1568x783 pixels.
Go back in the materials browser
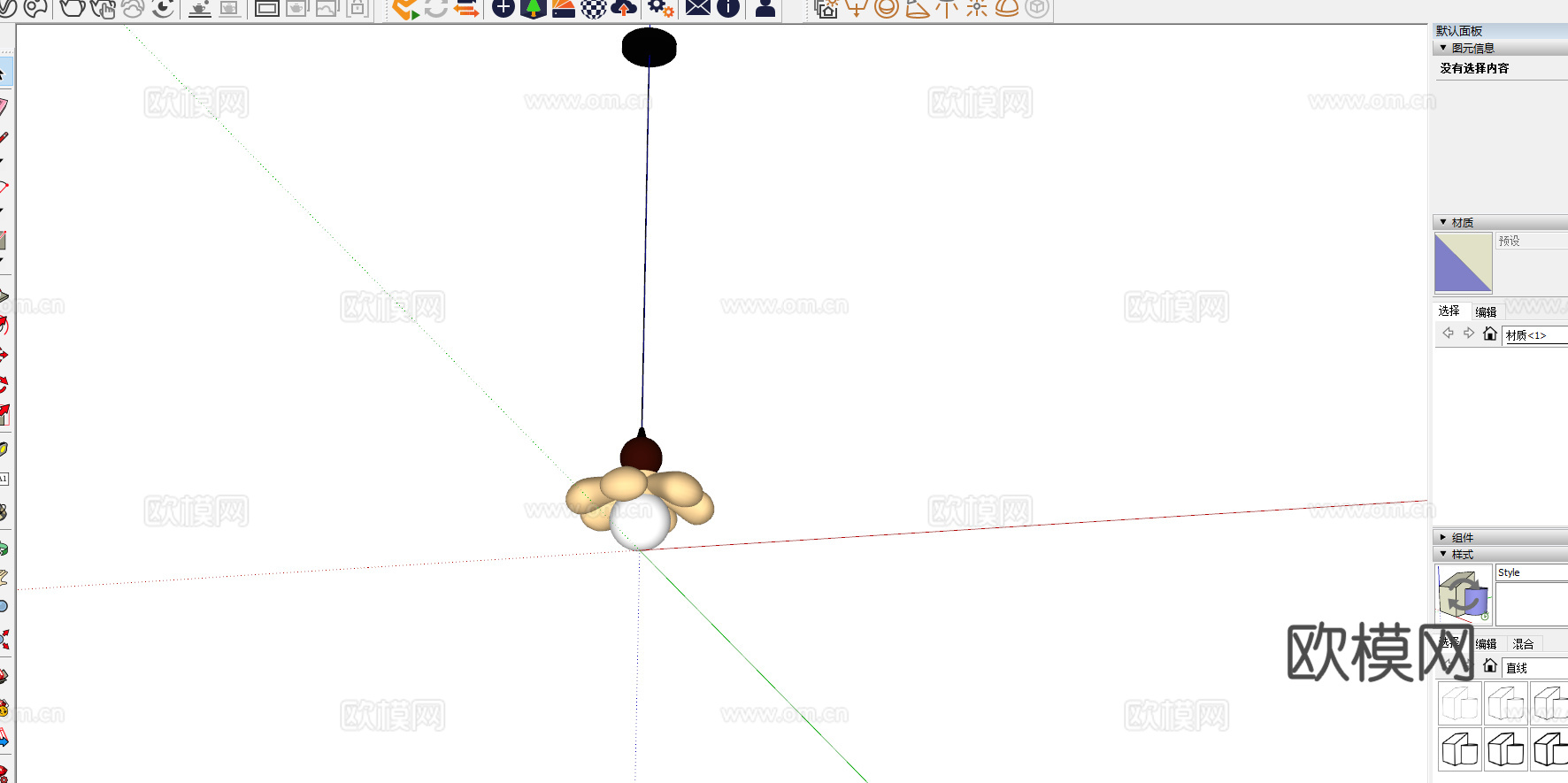[1448, 334]
